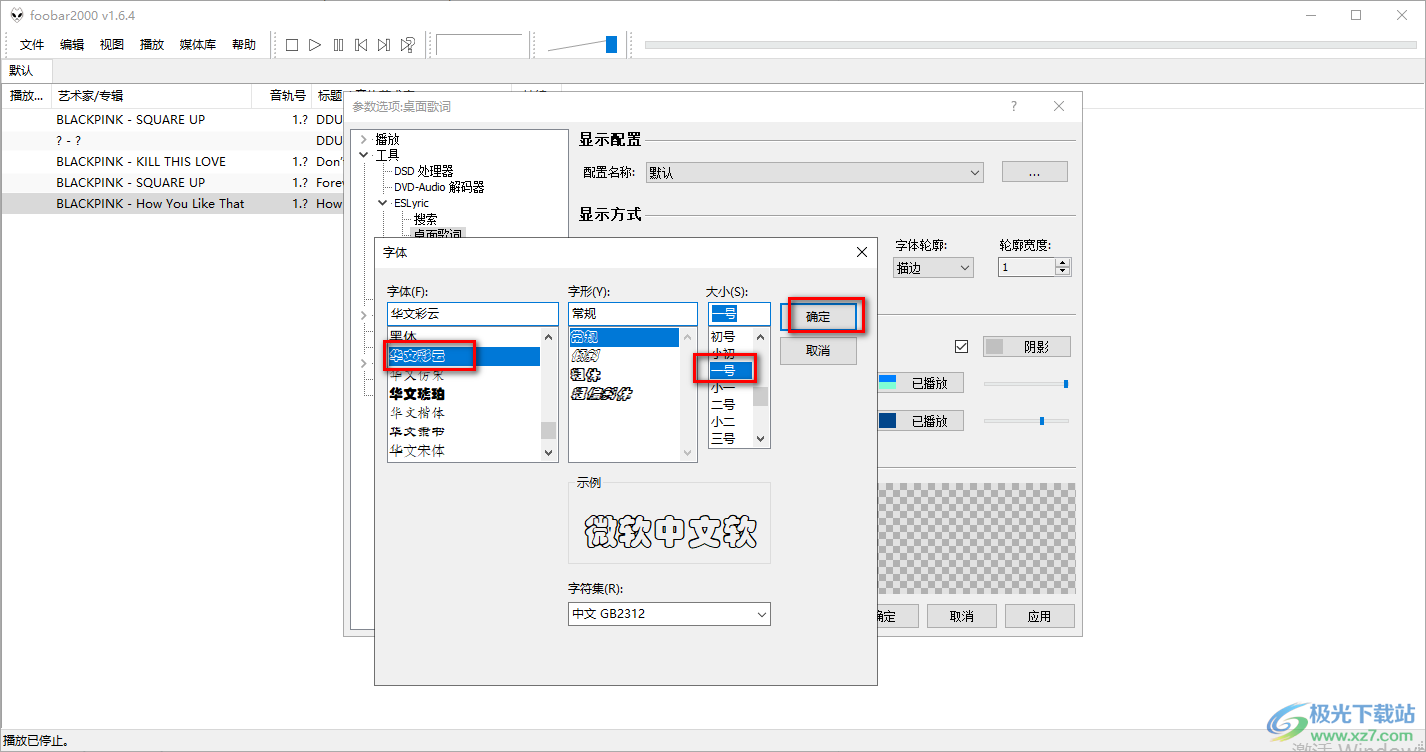Click the Play icon in toolbar
1426x752 pixels.
coord(315,45)
